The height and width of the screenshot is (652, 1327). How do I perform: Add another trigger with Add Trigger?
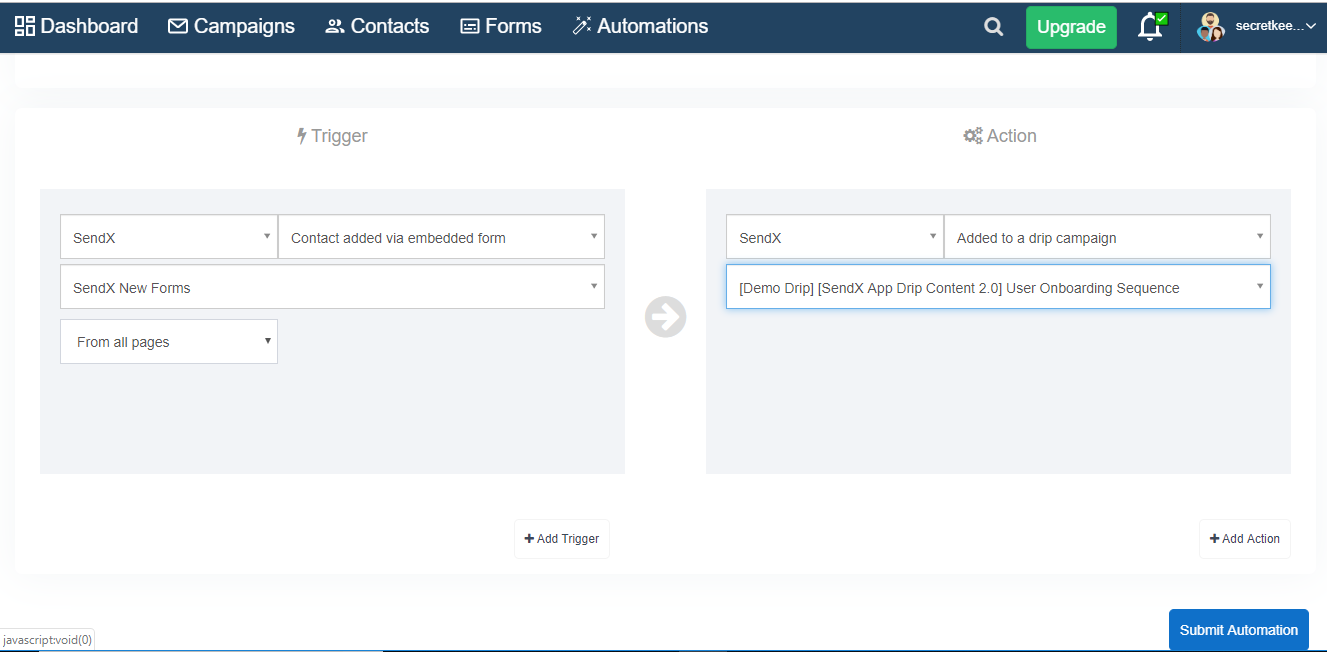pos(562,538)
